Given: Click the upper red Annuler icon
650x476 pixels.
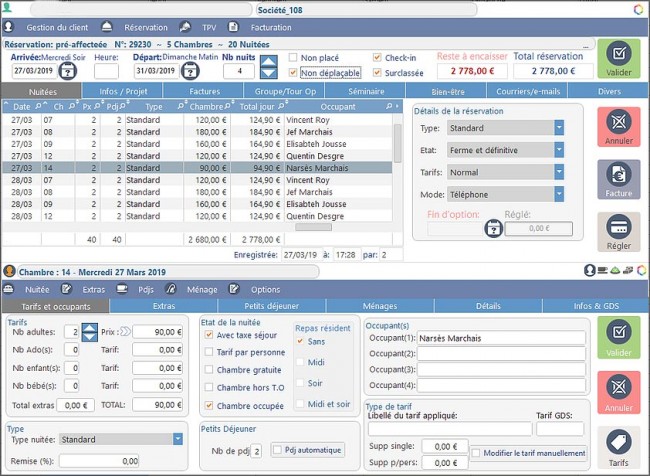Looking at the screenshot, I should coord(618,122).
